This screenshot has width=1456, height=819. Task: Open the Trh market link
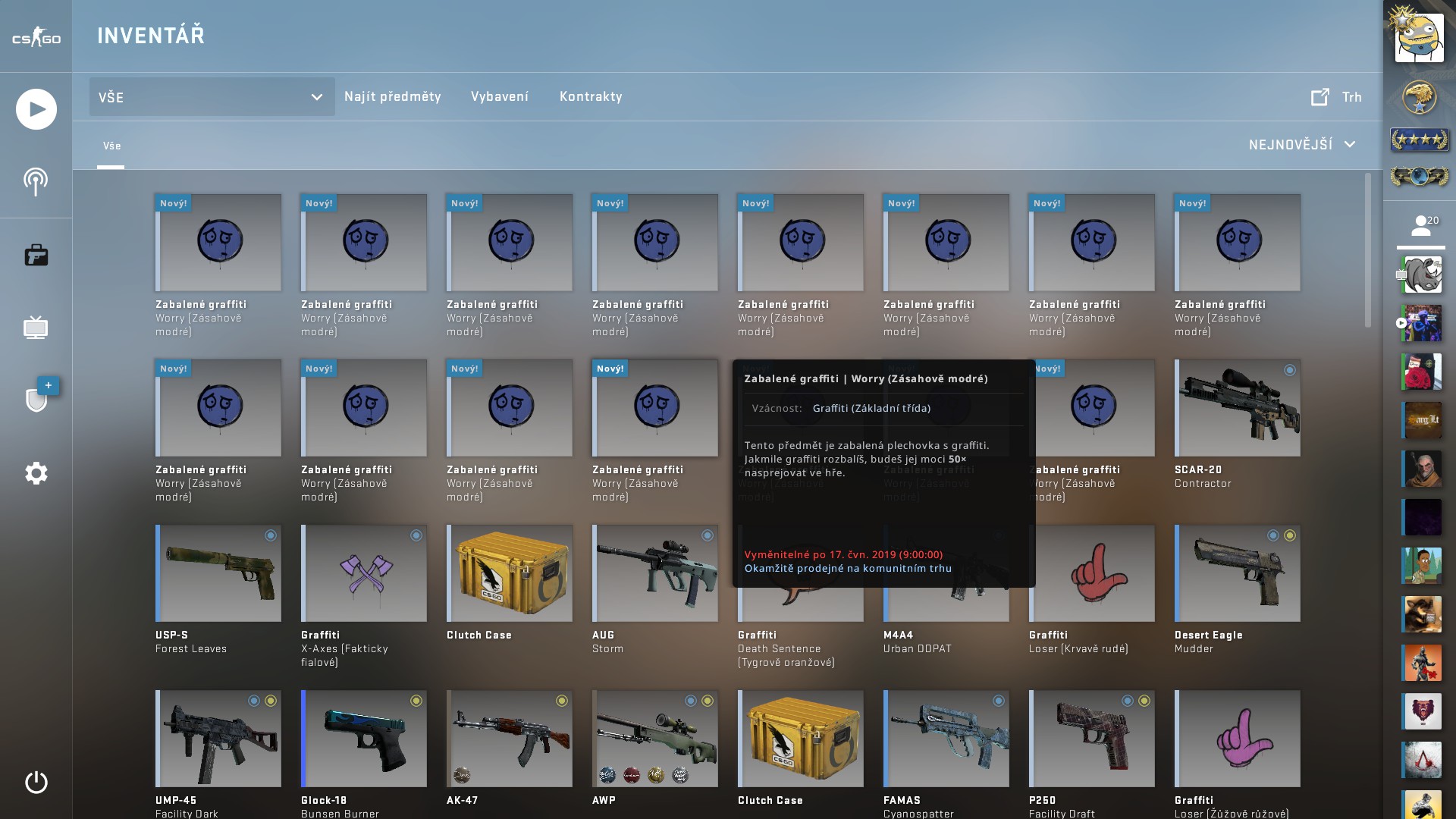[1336, 96]
